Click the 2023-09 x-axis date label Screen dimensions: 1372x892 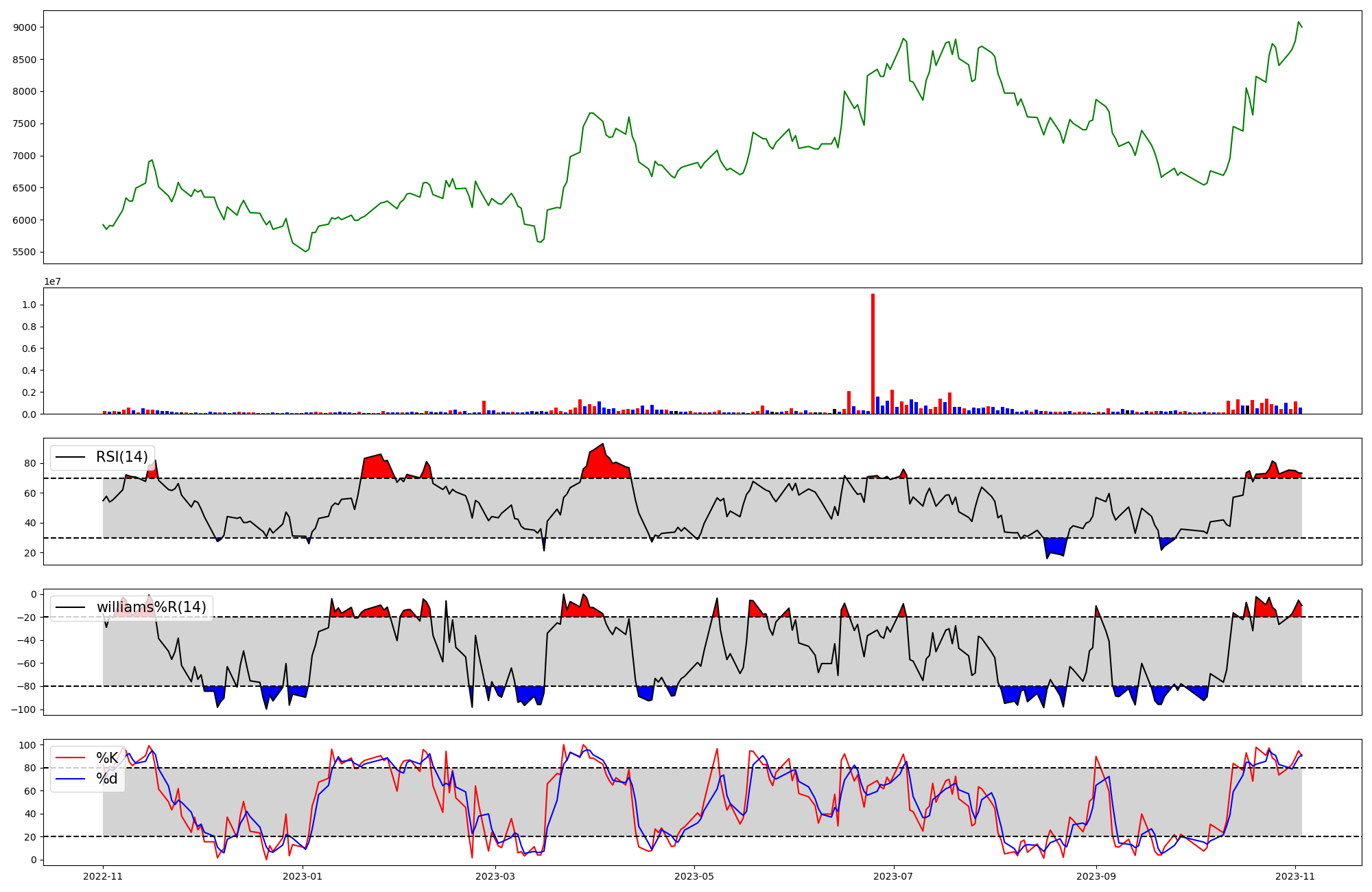point(1096,876)
